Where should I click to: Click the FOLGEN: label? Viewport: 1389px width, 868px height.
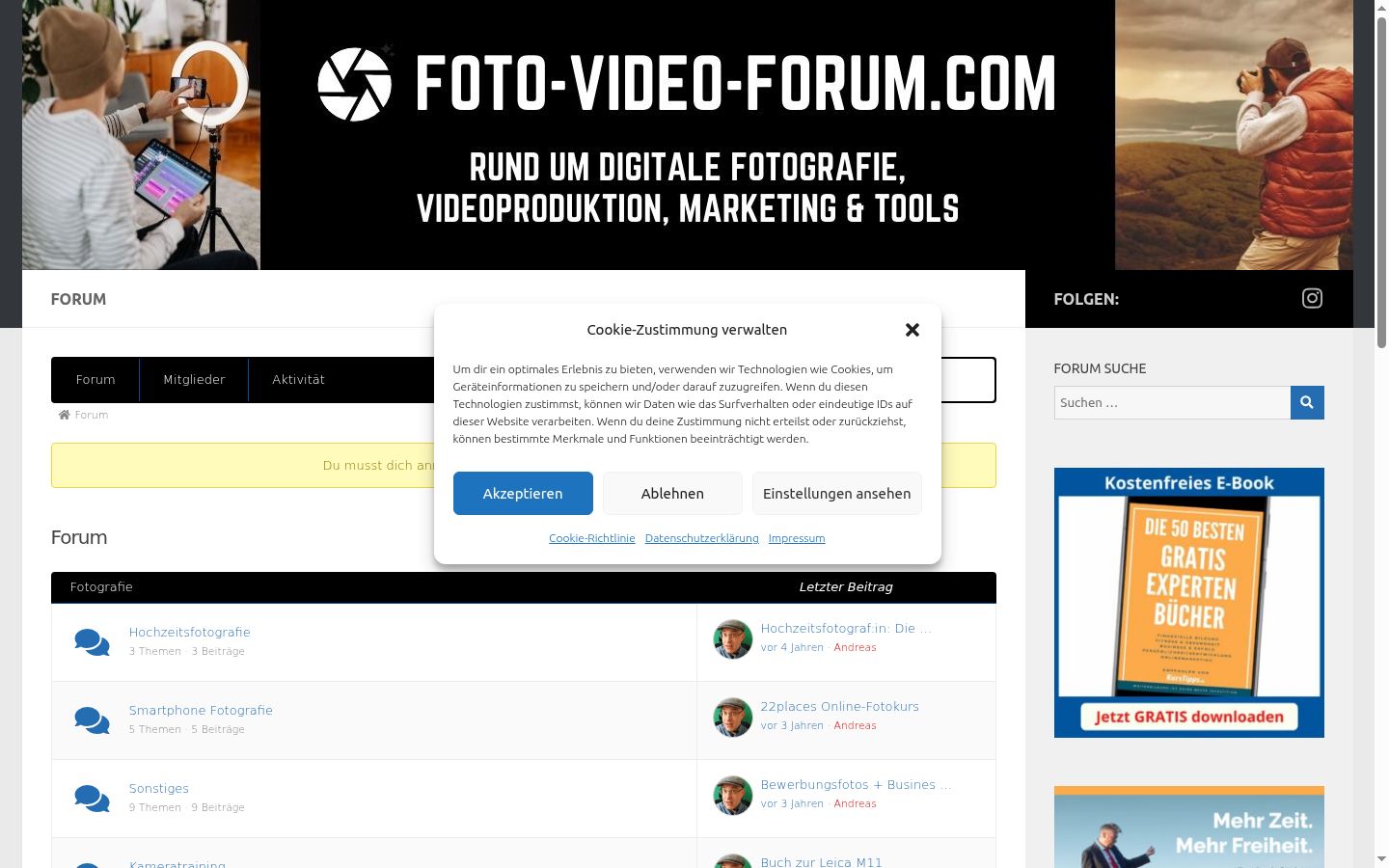tap(1086, 299)
